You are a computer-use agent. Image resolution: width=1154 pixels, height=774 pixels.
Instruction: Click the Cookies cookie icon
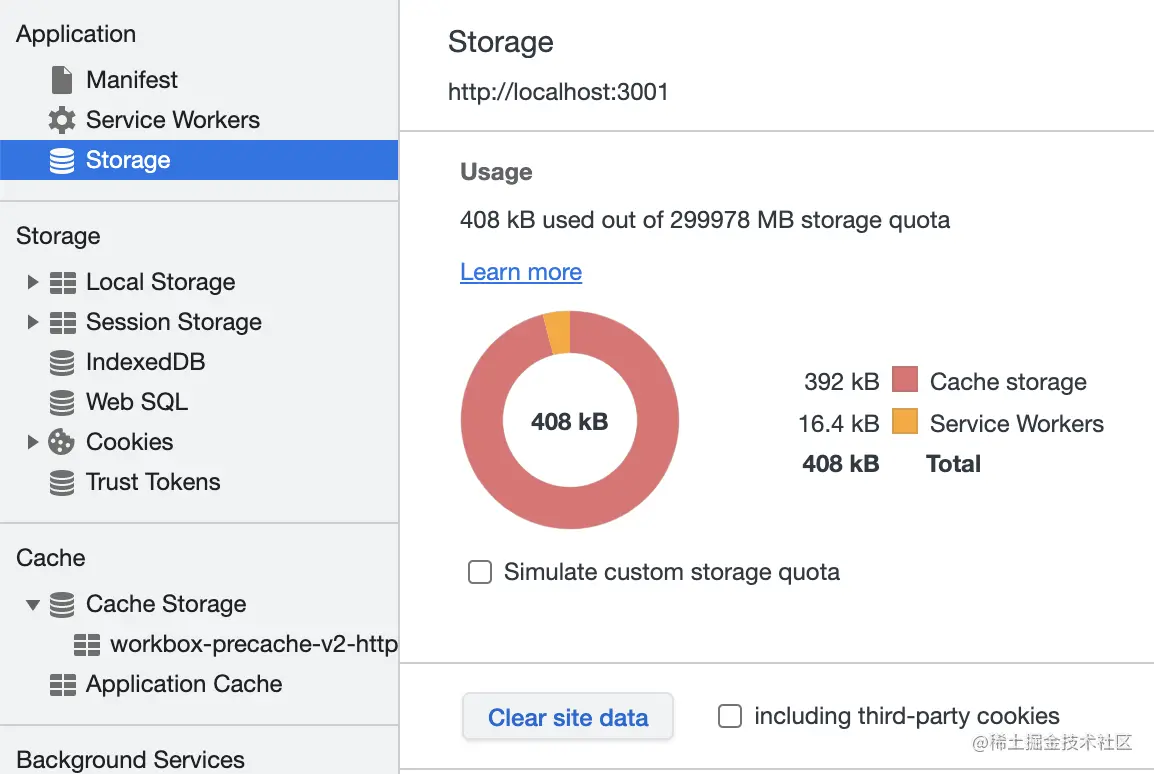[62, 442]
